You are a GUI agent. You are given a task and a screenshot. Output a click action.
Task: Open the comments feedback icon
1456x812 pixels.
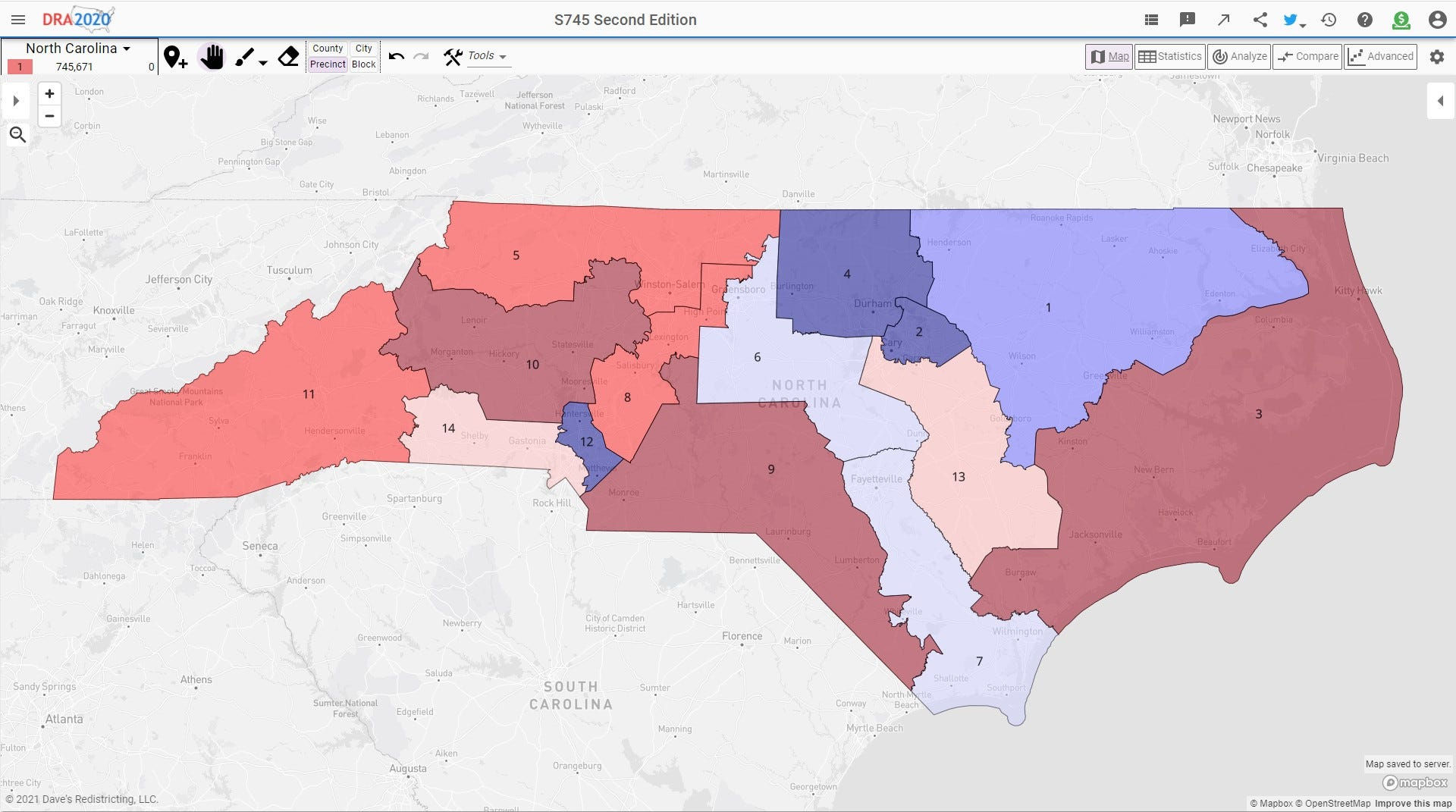1188,20
